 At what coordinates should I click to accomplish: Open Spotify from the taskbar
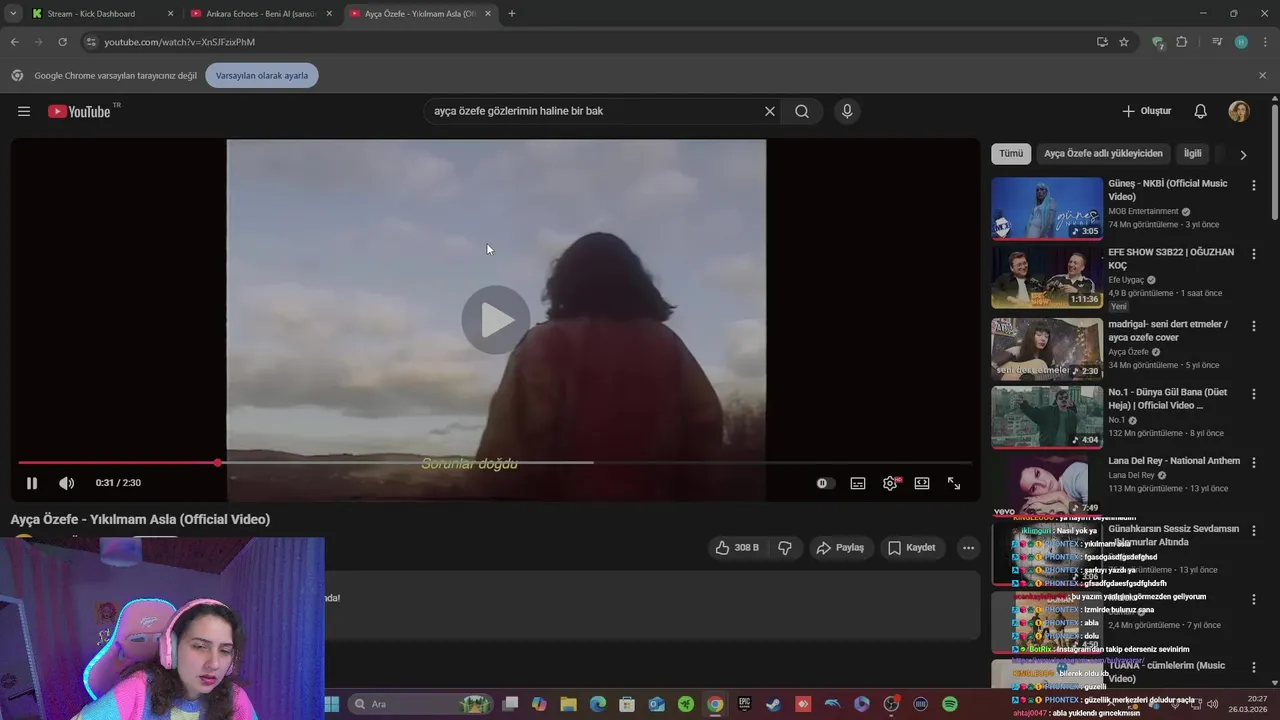(x=950, y=704)
